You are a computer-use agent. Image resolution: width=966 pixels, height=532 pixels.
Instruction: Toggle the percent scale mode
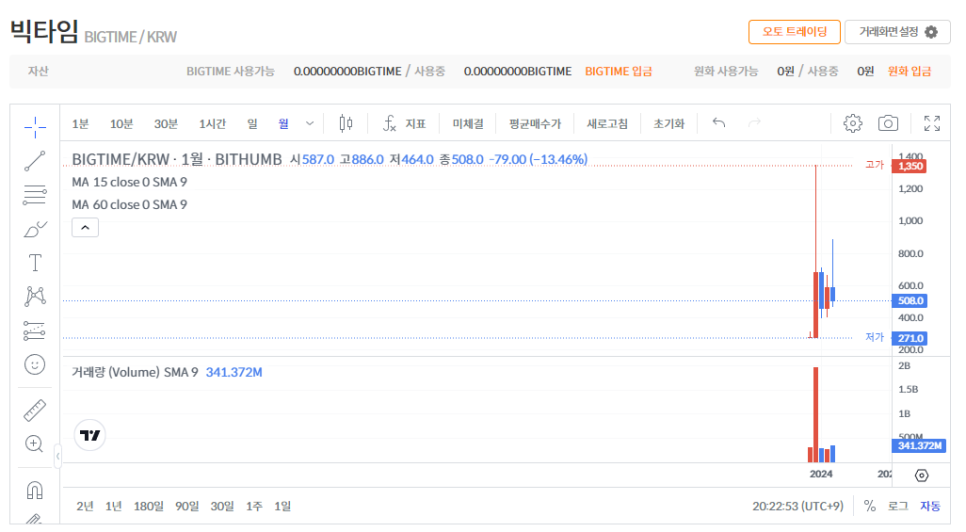click(x=870, y=506)
